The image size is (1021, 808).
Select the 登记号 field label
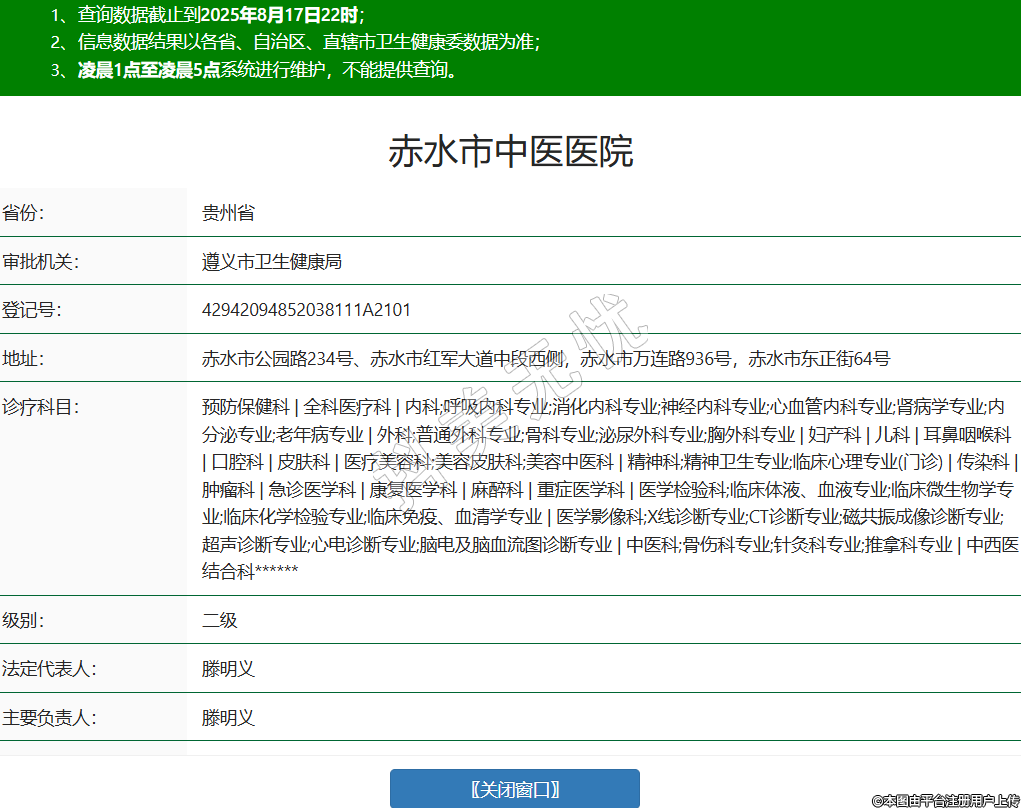point(32,310)
